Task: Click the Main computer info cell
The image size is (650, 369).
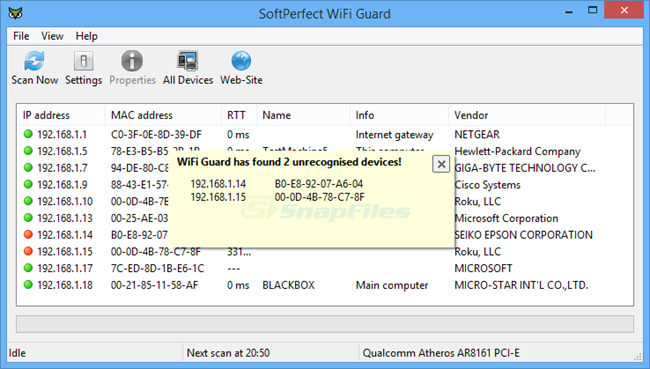Action: tap(392, 285)
